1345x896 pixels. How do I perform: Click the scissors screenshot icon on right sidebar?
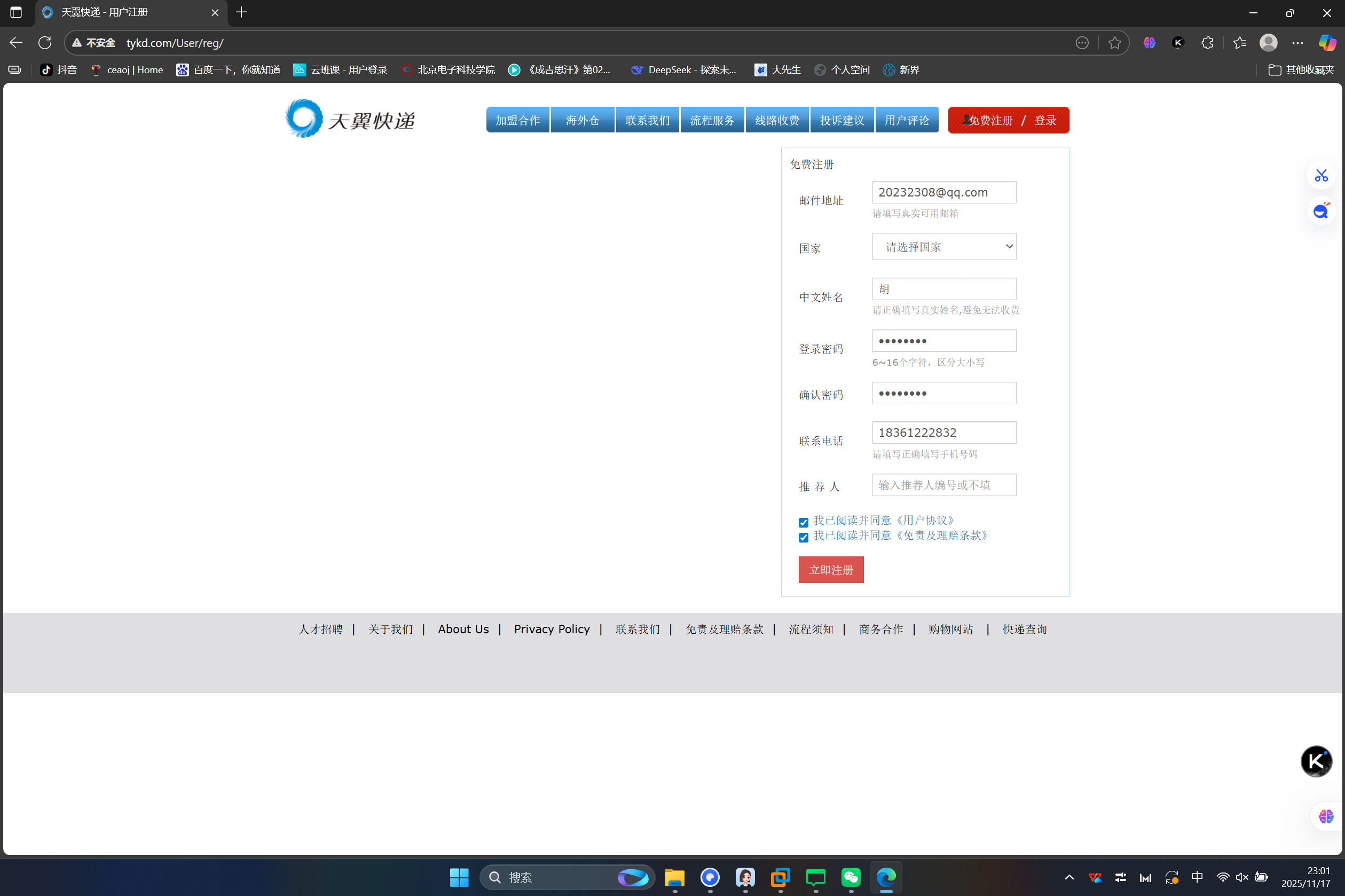coord(1321,176)
